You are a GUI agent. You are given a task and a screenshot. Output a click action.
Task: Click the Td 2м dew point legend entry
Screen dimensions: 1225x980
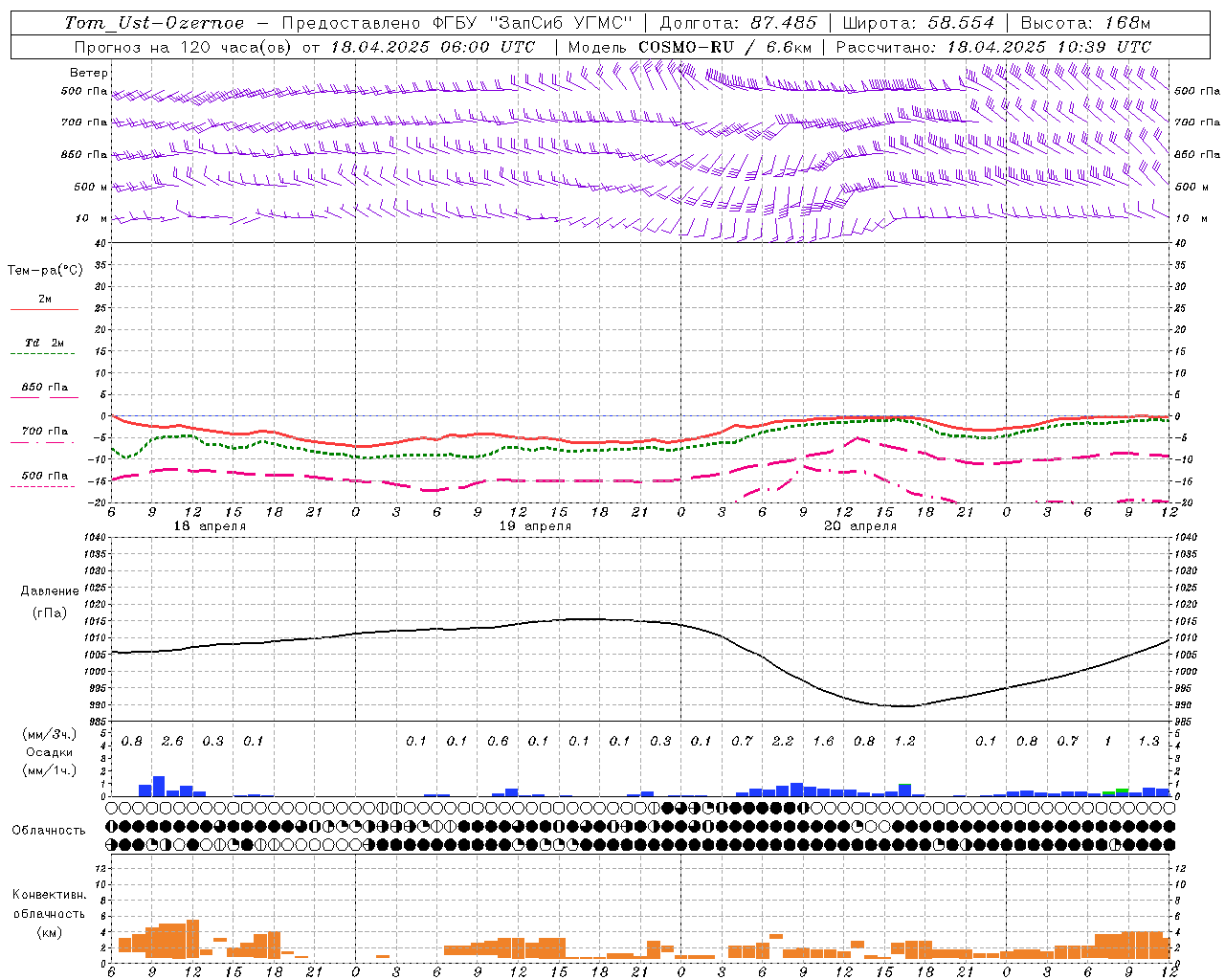tap(44, 343)
